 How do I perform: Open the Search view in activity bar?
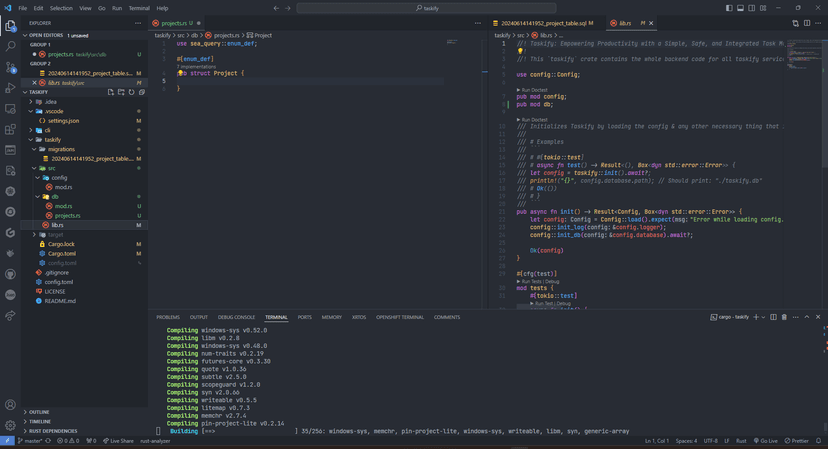pos(10,46)
